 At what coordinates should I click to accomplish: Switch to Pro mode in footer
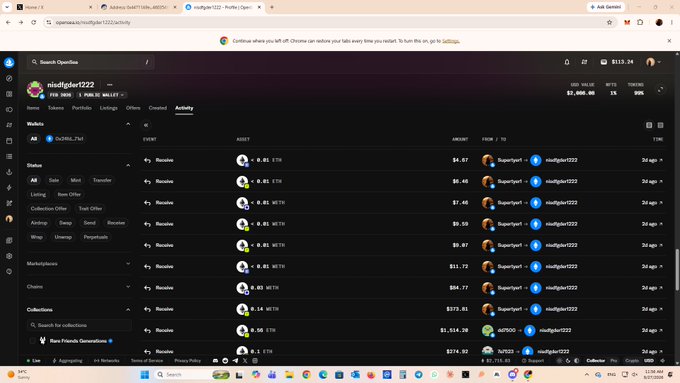[x=613, y=360]
